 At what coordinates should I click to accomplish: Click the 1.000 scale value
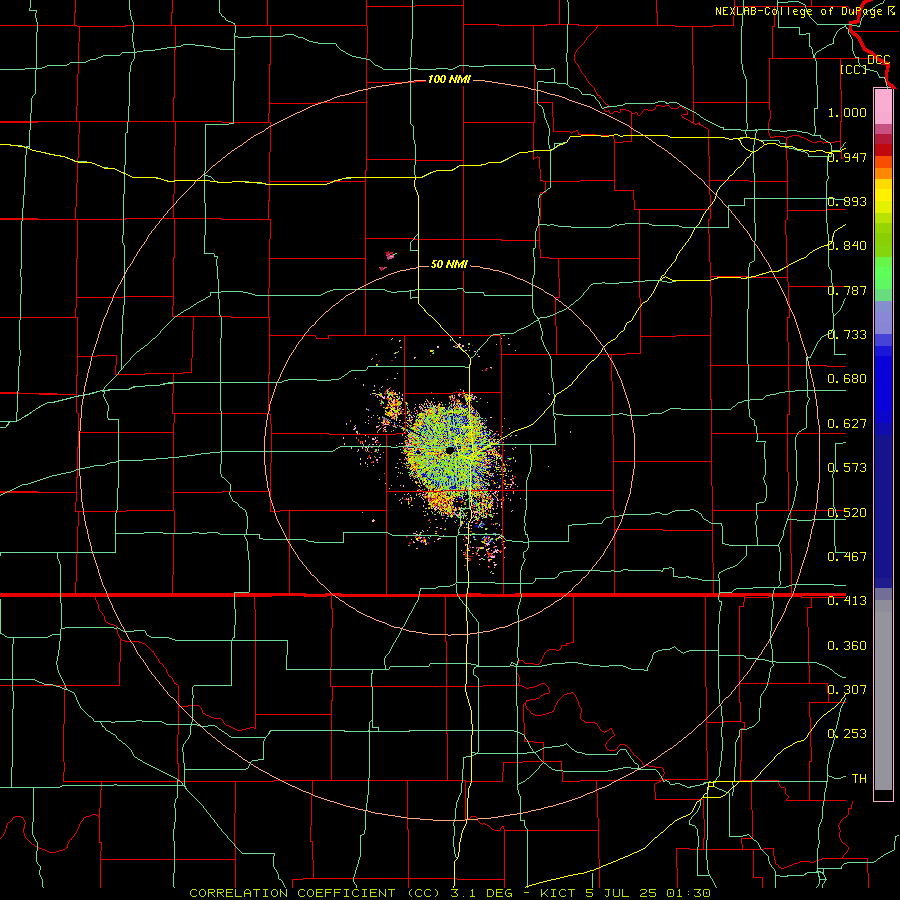tap(847, 112)
